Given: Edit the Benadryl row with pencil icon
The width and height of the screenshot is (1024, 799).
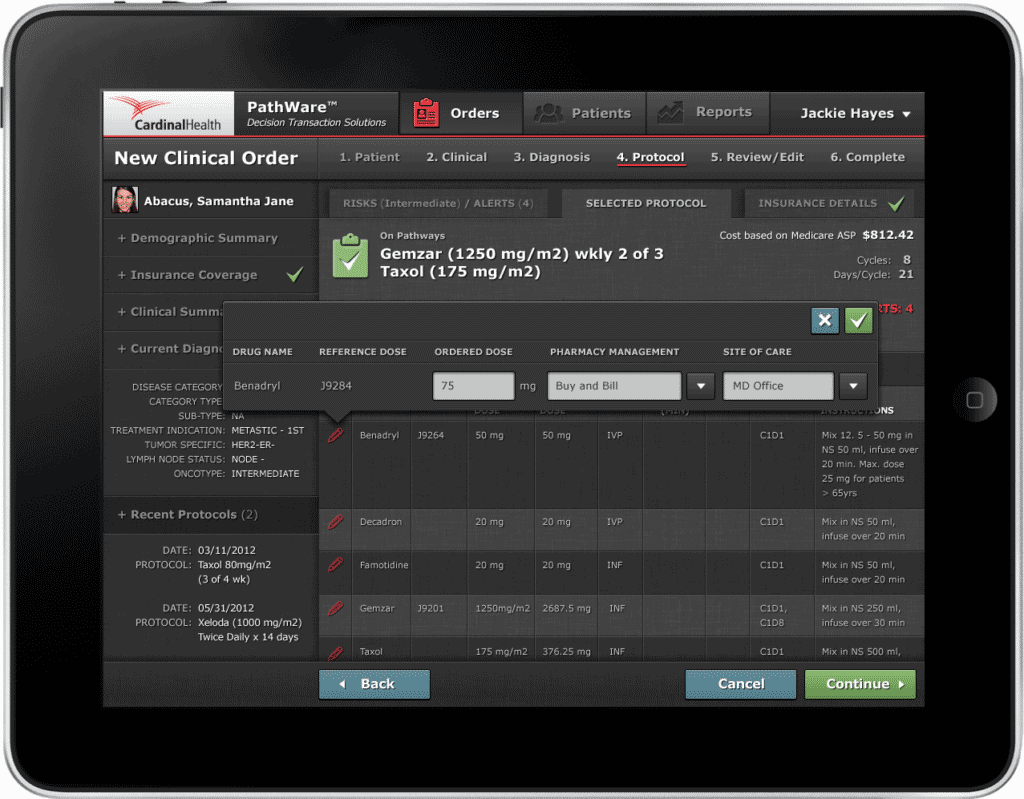Looking at the screenshot, I should [336, 435].
